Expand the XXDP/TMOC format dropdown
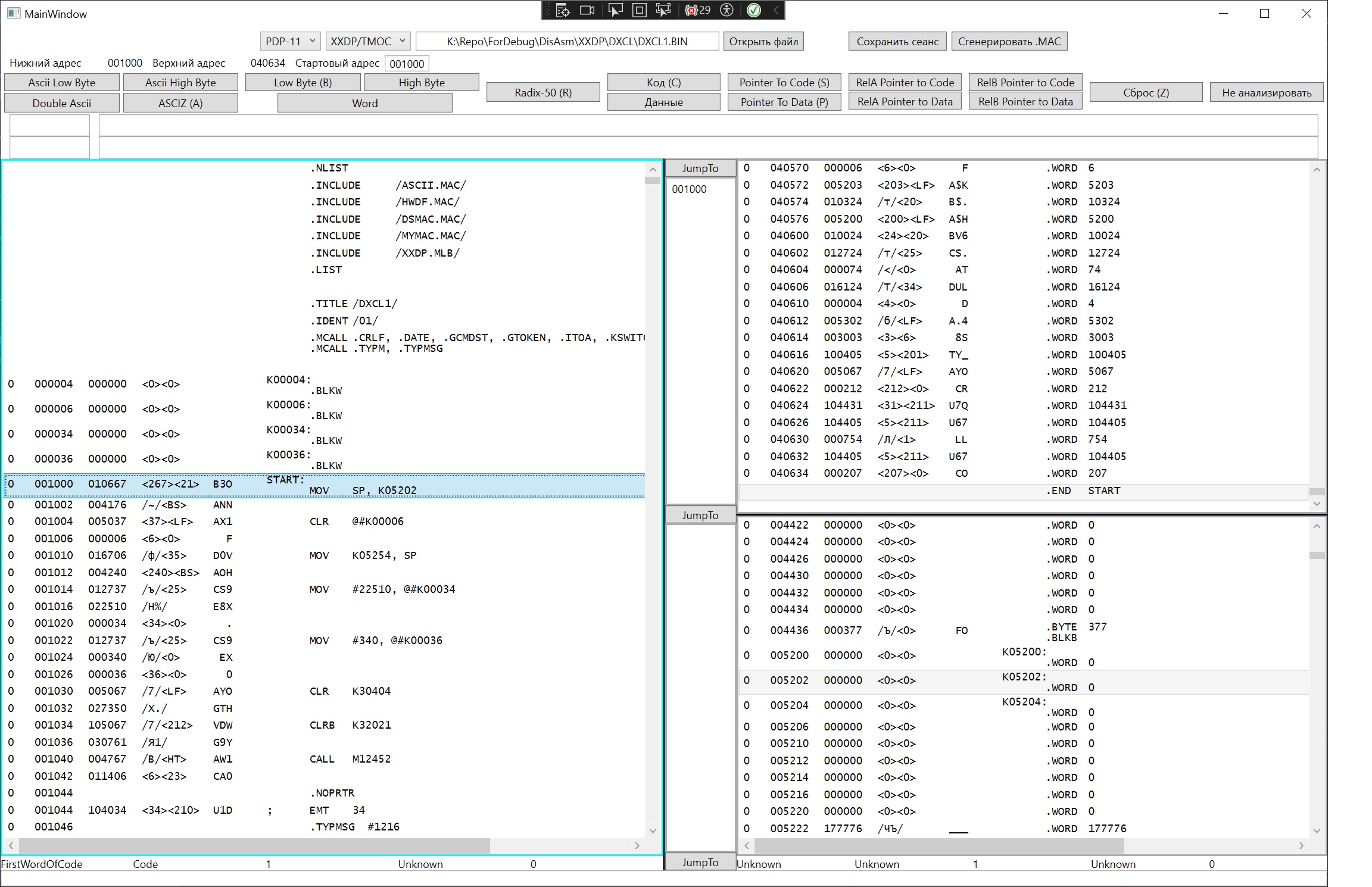Image resolution: width=1372 pixels, height=887 pixels. click(367, 41)
